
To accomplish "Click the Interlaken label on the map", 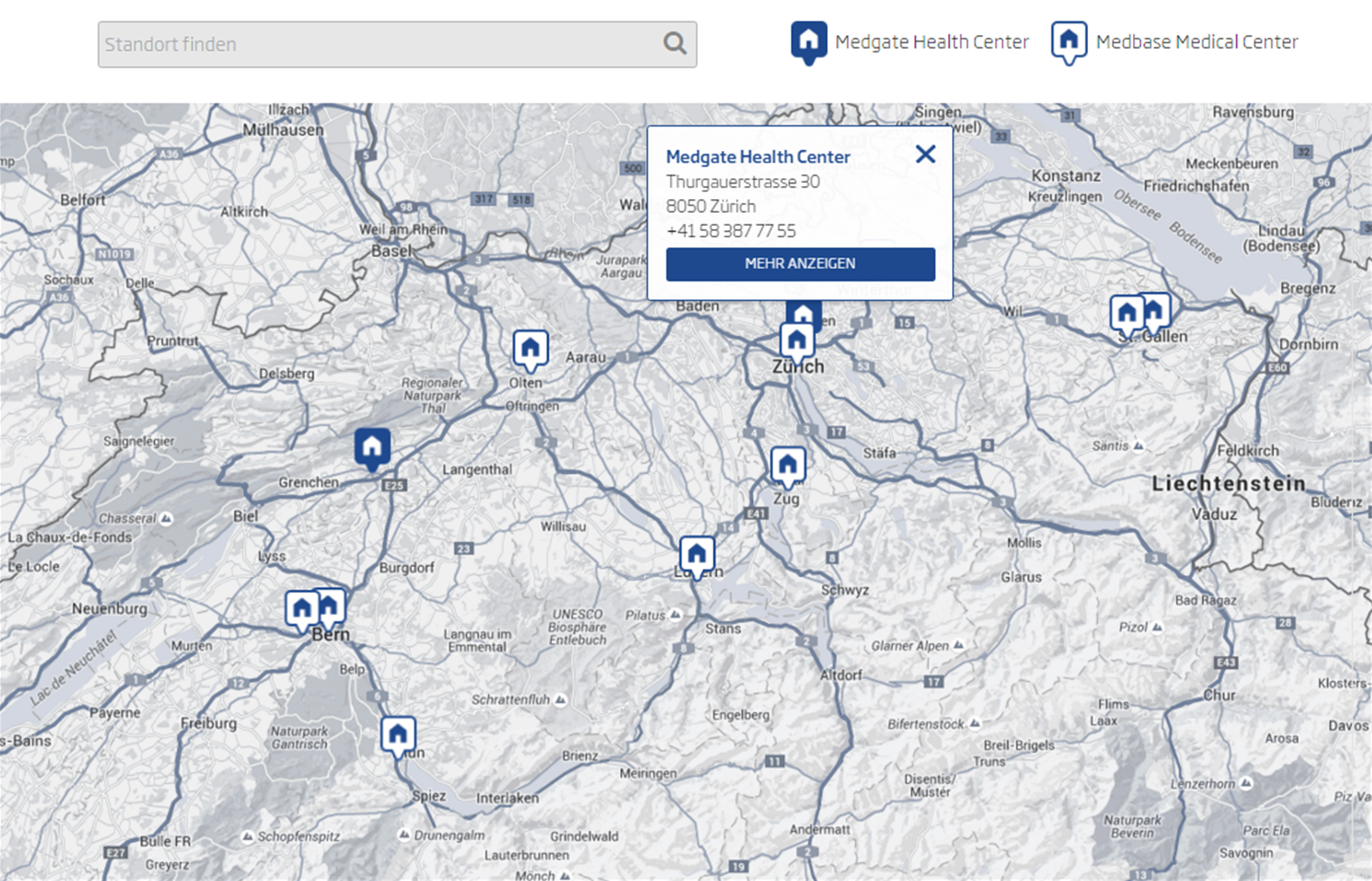I will [507, 798].
